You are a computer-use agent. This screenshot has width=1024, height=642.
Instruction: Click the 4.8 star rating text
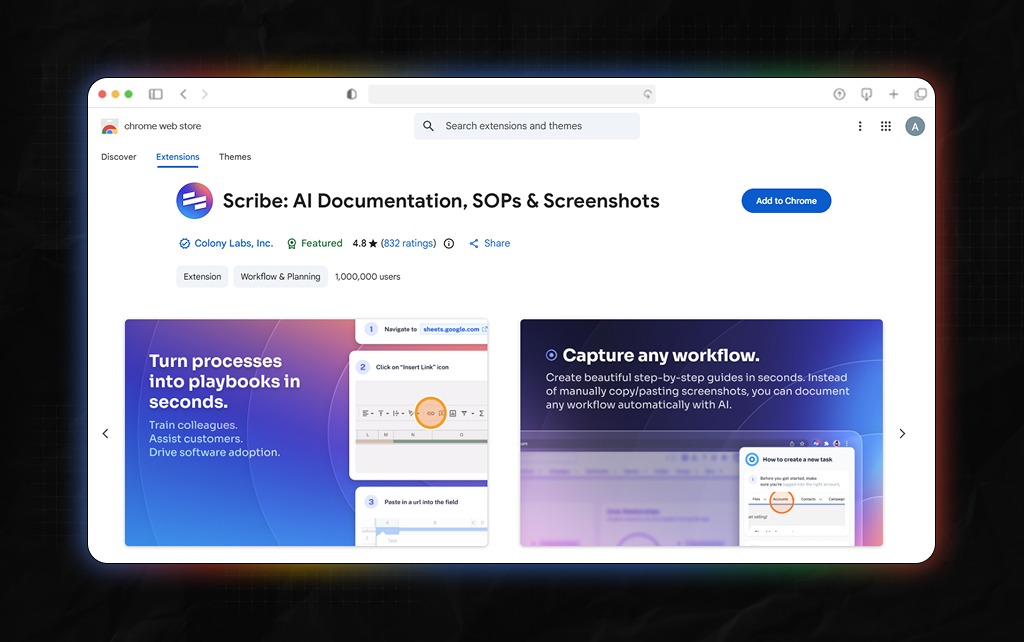[x=365, y=243]
